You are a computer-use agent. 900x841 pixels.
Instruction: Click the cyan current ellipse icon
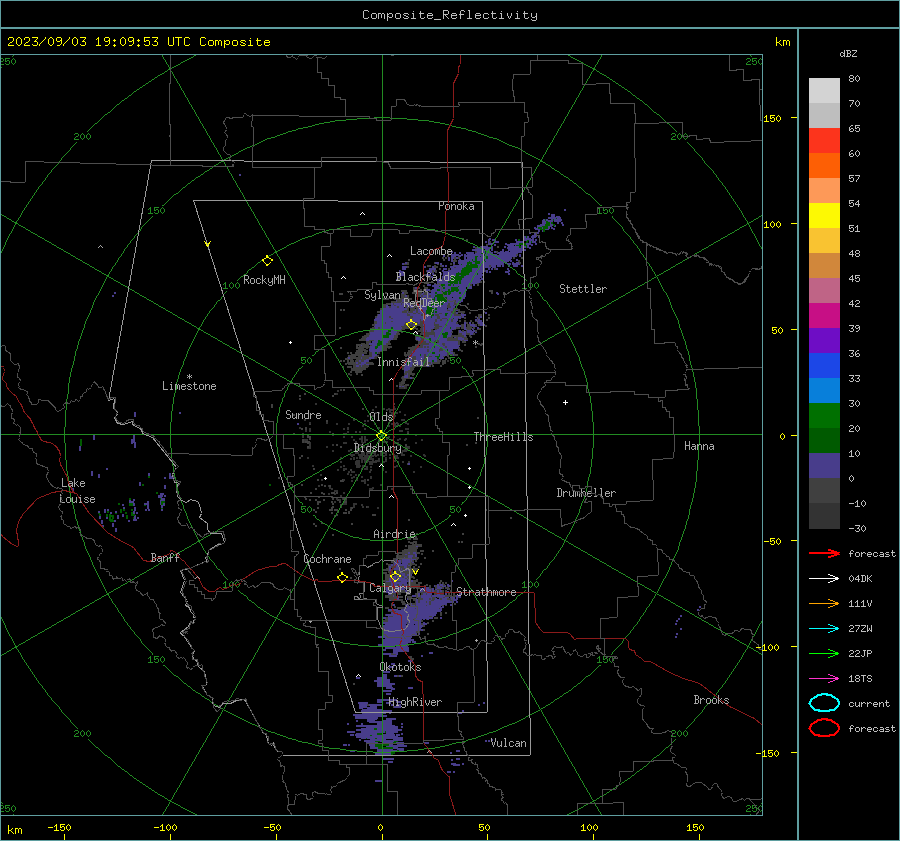click(824, 703)
